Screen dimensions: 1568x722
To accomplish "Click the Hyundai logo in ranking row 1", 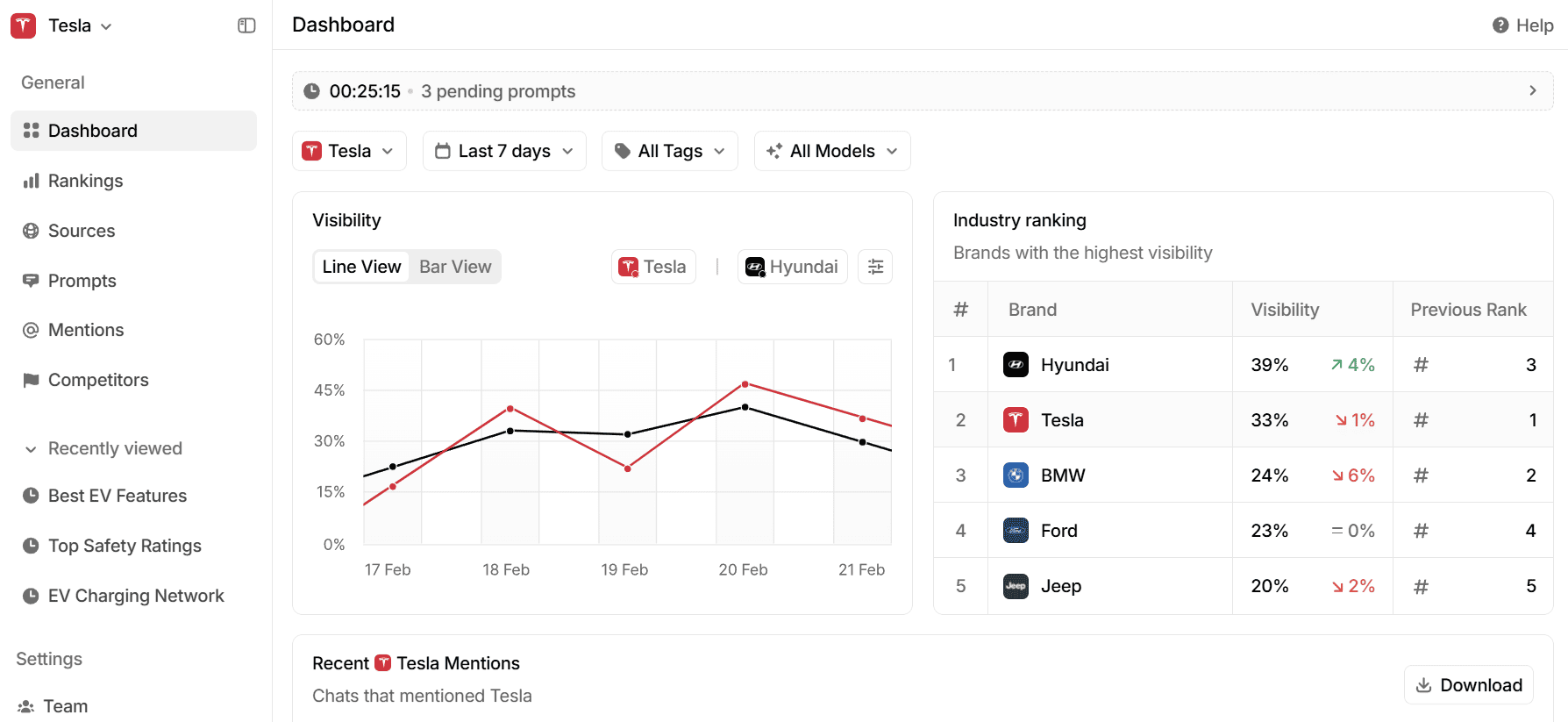I will [x=1016, y=364].
